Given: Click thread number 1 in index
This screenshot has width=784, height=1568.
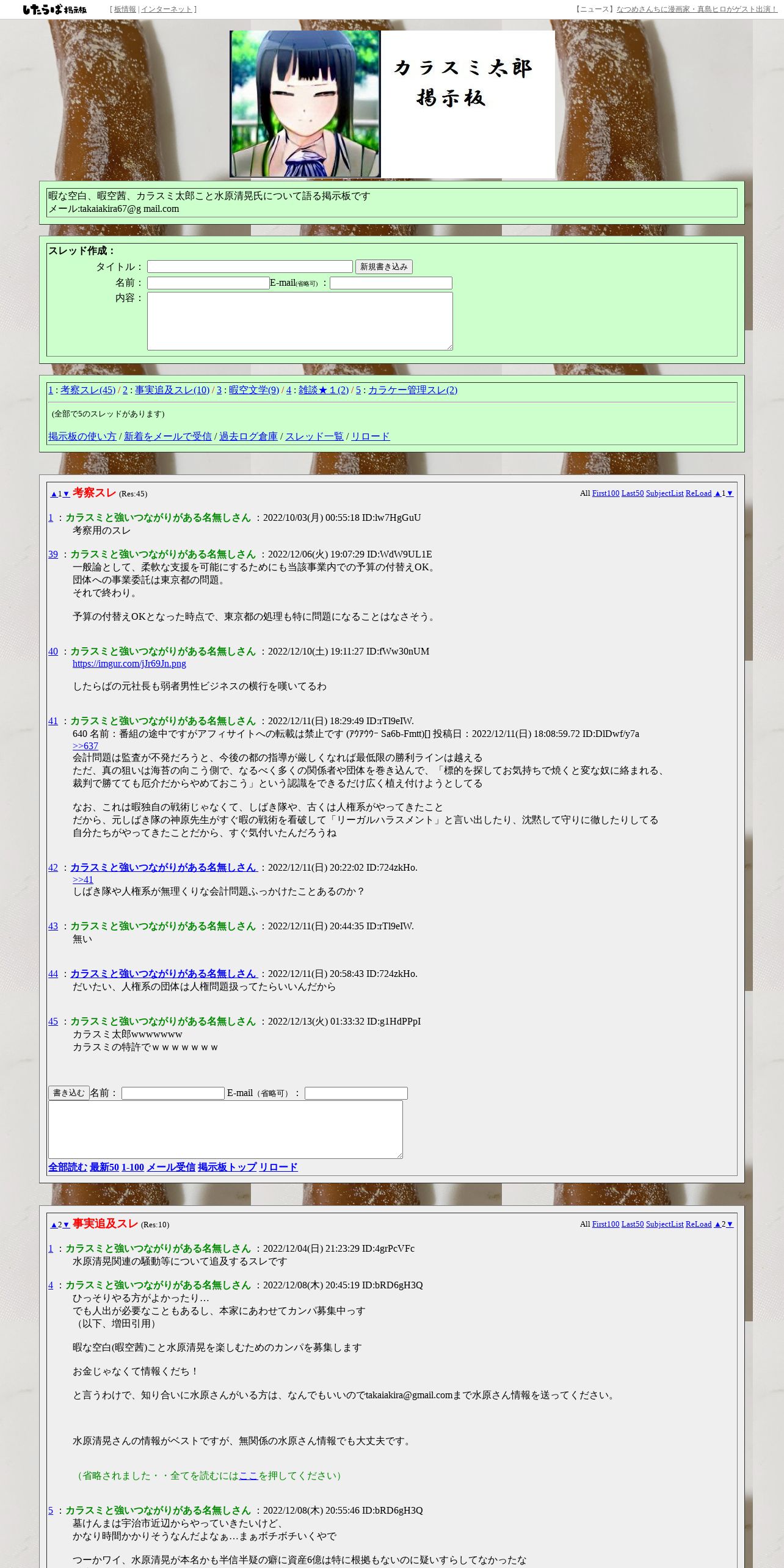Looking at the screenshot, I should point(51,390).
